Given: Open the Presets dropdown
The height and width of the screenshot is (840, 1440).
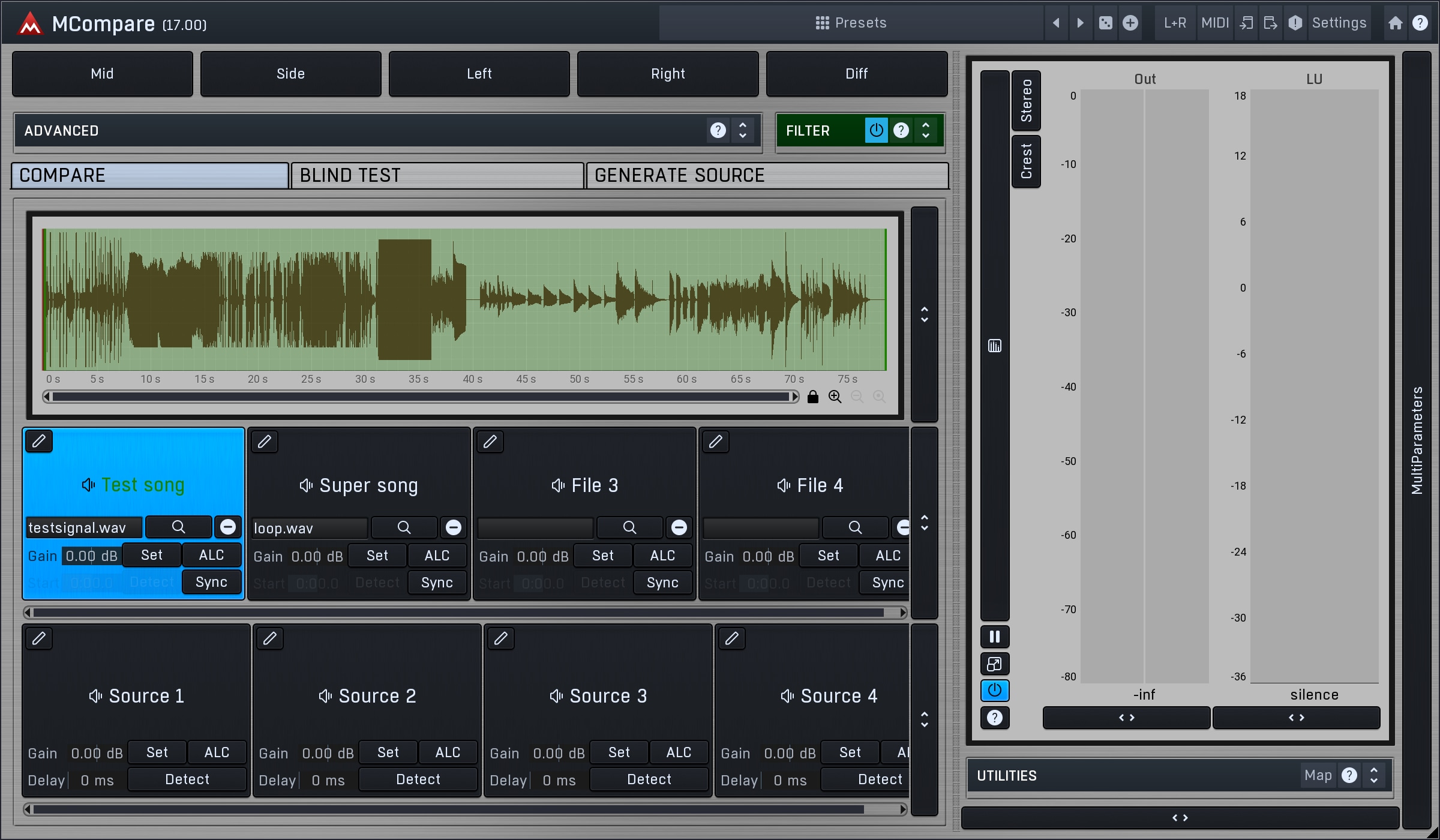Looking at the screenshot, I should [851, 23].
